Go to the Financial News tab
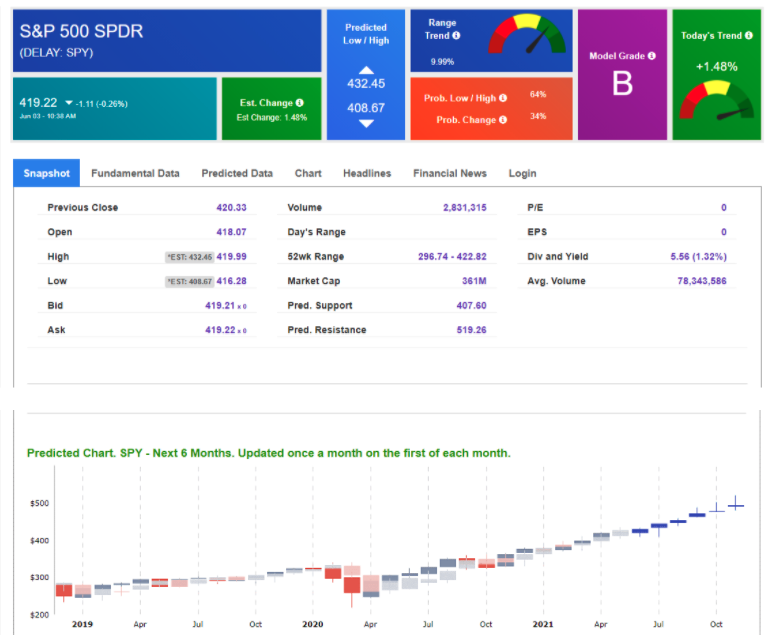This screenshot has width=772, height=635. pos(450,173)
